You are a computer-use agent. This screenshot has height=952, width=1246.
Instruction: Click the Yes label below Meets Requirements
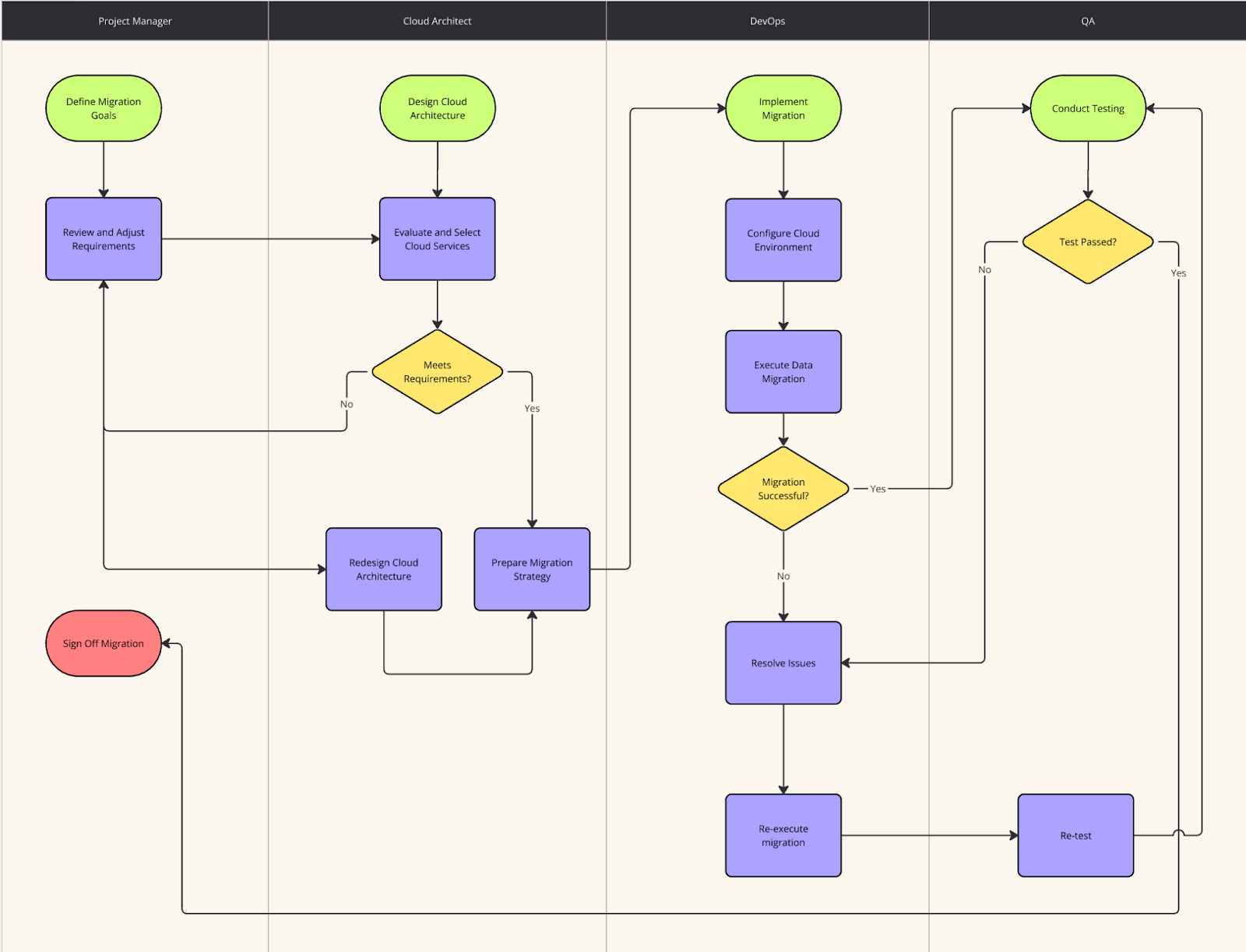532,408
